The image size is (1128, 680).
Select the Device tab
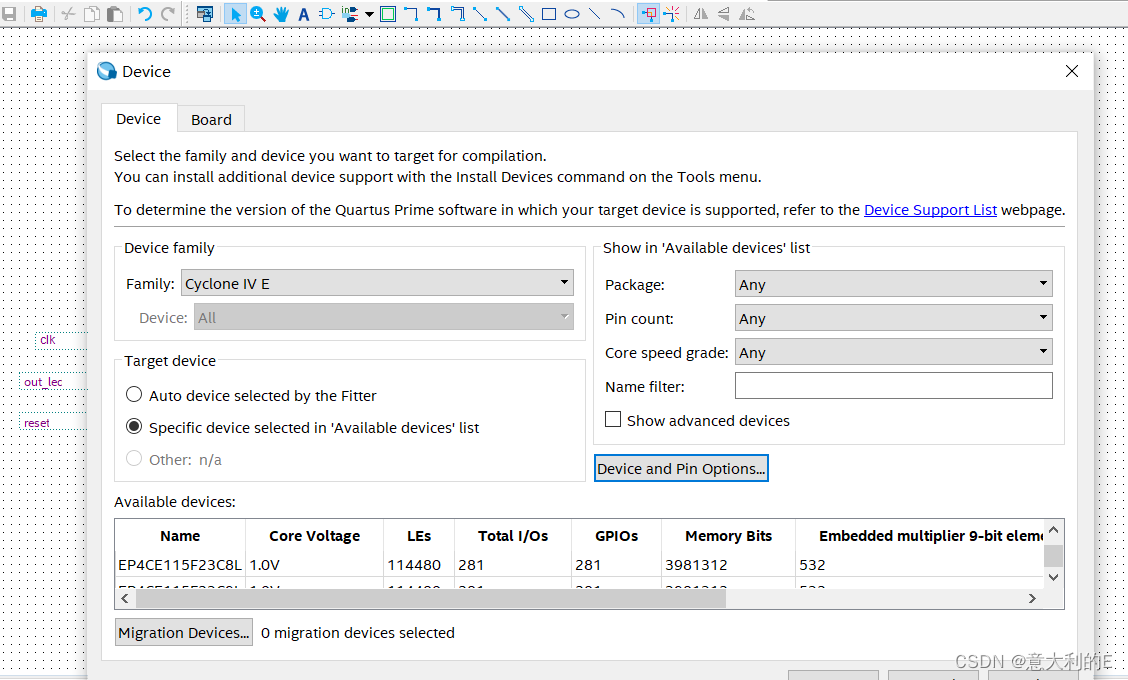click(139, 119)
